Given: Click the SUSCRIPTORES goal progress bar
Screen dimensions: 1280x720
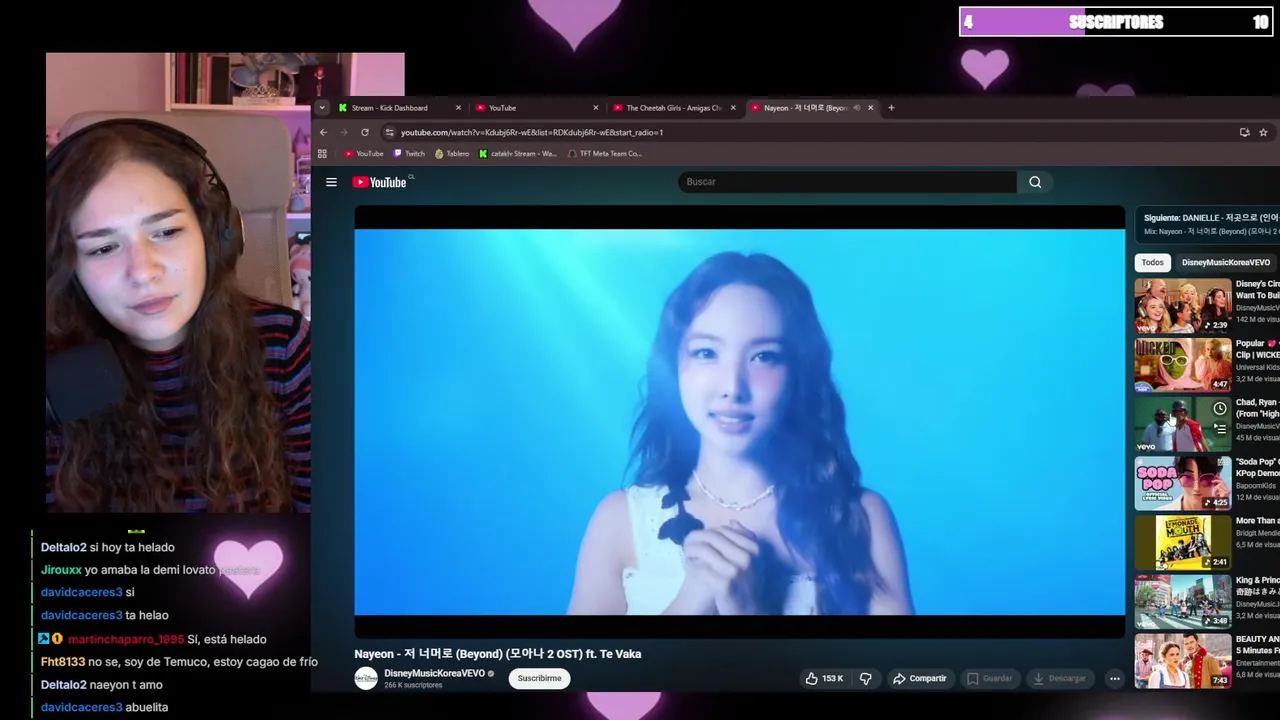Looking at the screenshot, I should click(1115, 22).
